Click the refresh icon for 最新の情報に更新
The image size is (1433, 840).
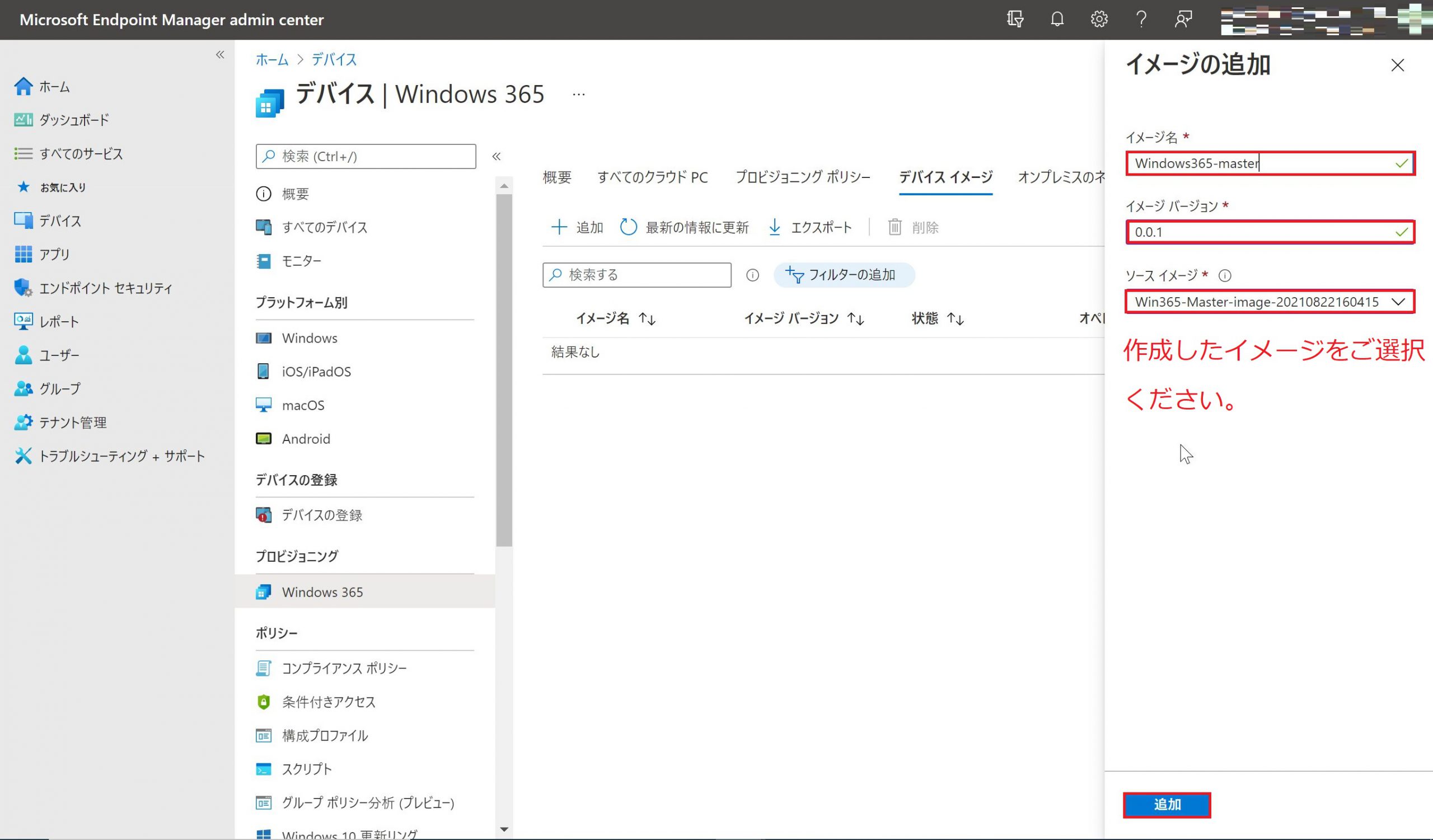(628, 227)
